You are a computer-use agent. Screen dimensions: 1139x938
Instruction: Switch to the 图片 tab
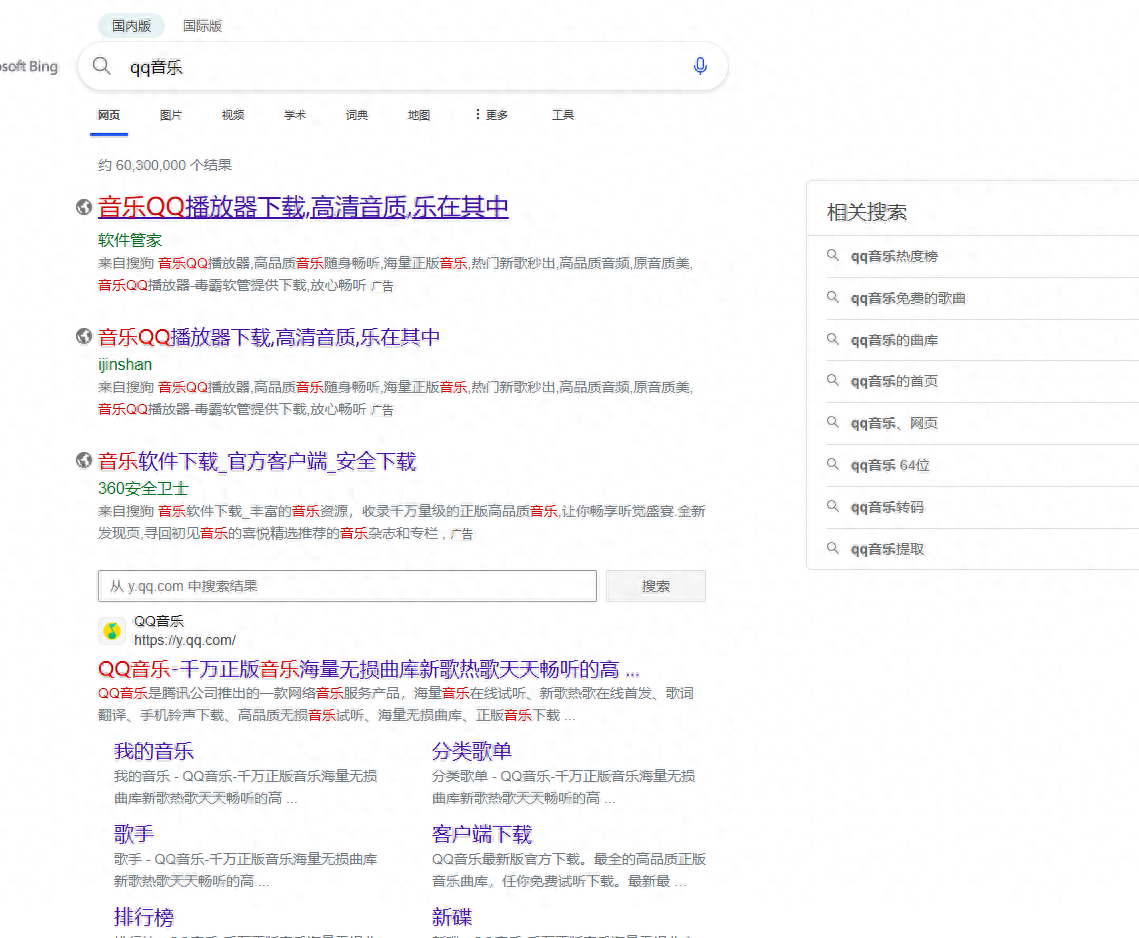pyautogui.click(x=171, y=114)
